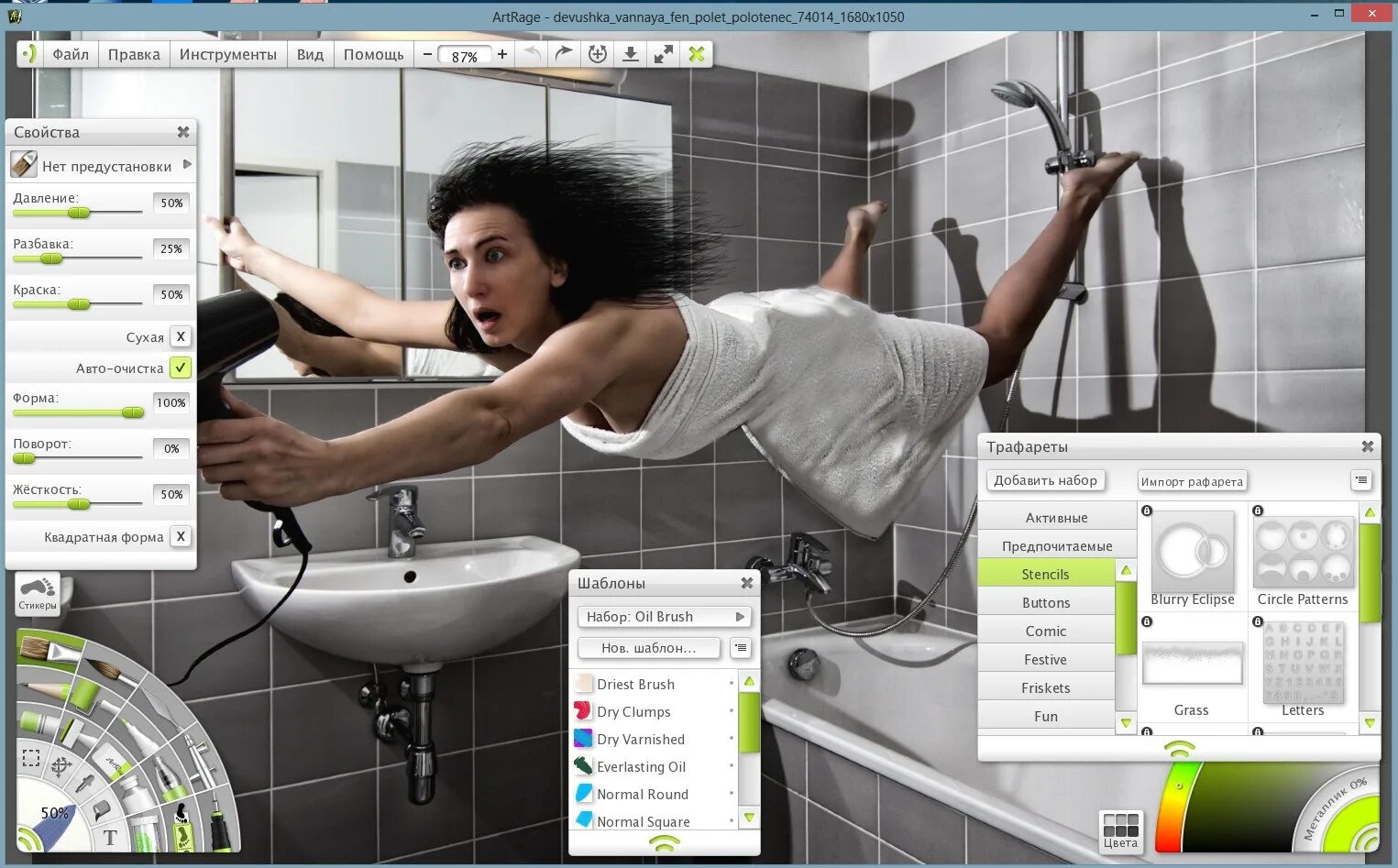The height and width of the screenshot is (868, 1398).
Task: Toggle lock on Blurry Eclipse stencil
Action: (x=1147, y=511)
